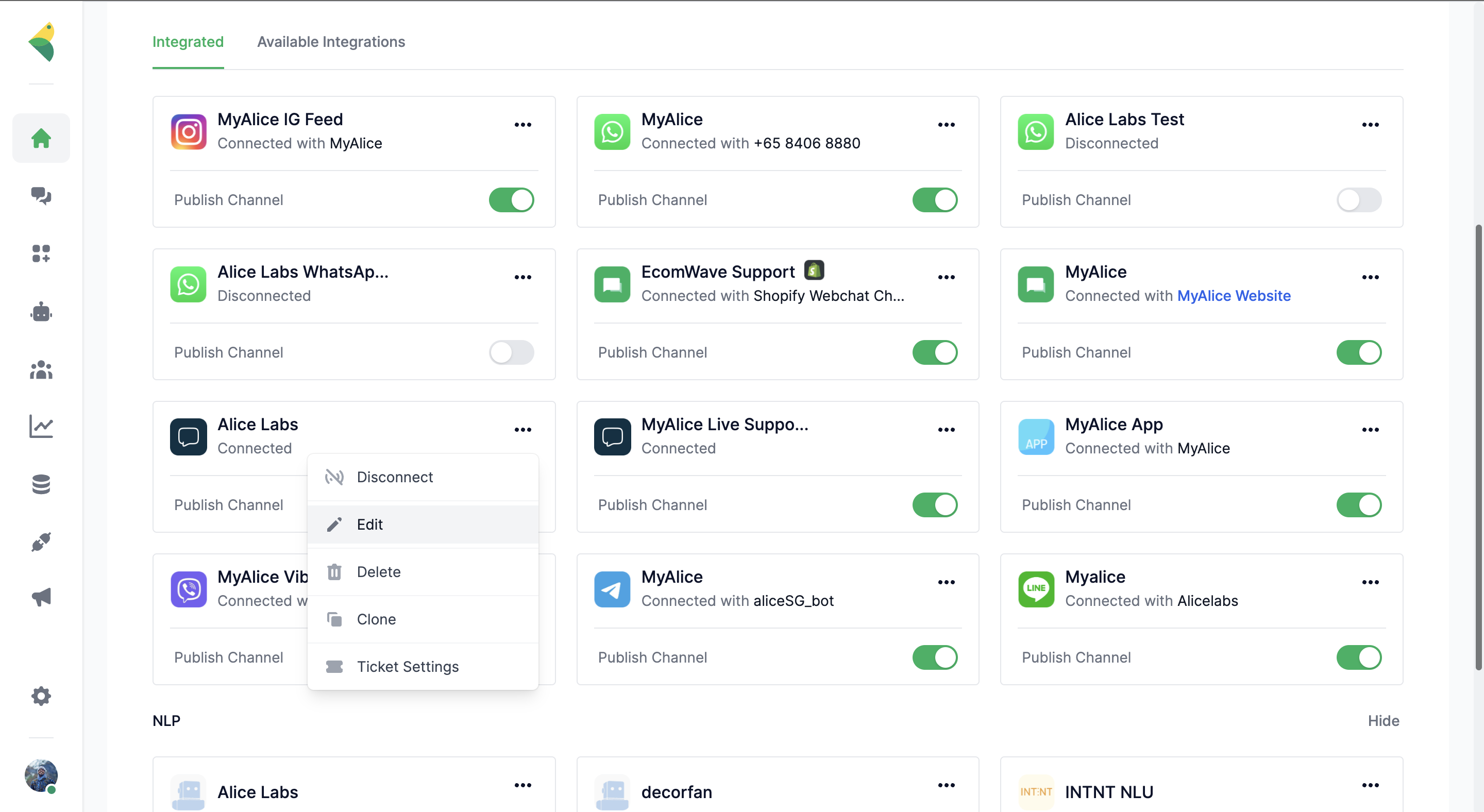
Task: Open more options for Alice Labs Test
Action: (x=1370, y=124)
